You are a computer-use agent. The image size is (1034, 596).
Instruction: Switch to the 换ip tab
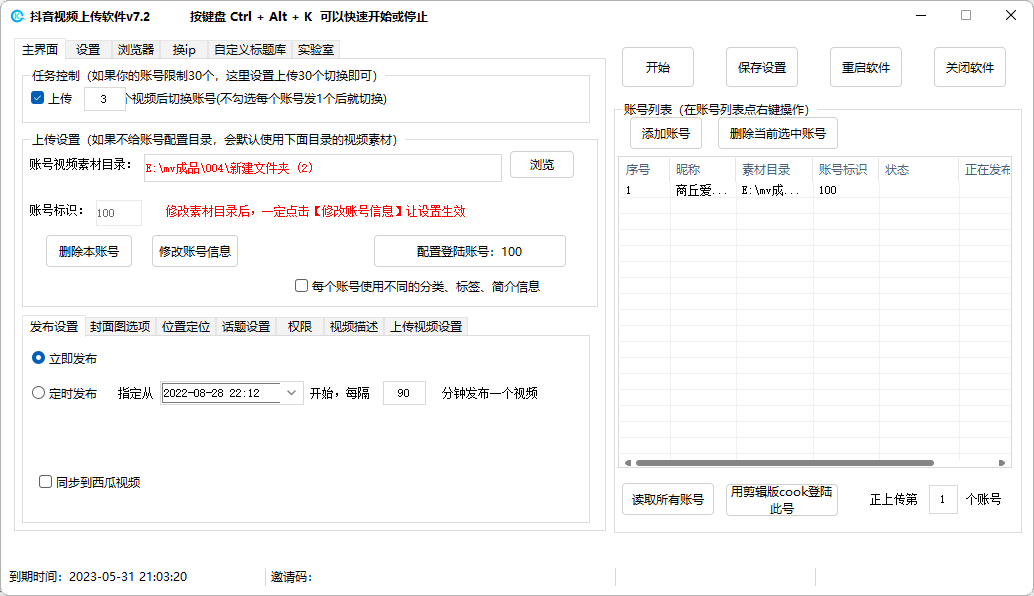click(x=185, y=49)
